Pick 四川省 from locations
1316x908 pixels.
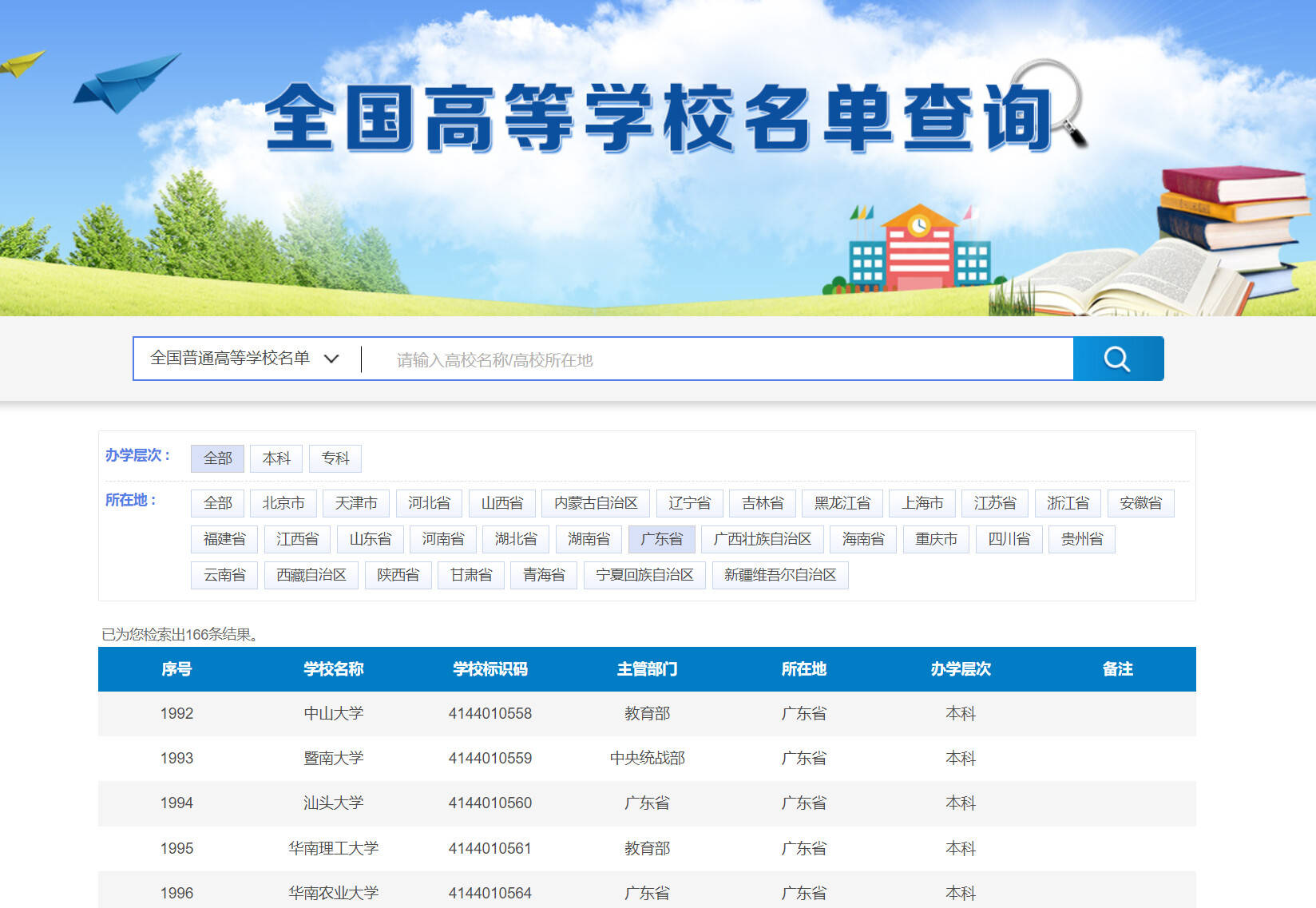(1009, 539)
